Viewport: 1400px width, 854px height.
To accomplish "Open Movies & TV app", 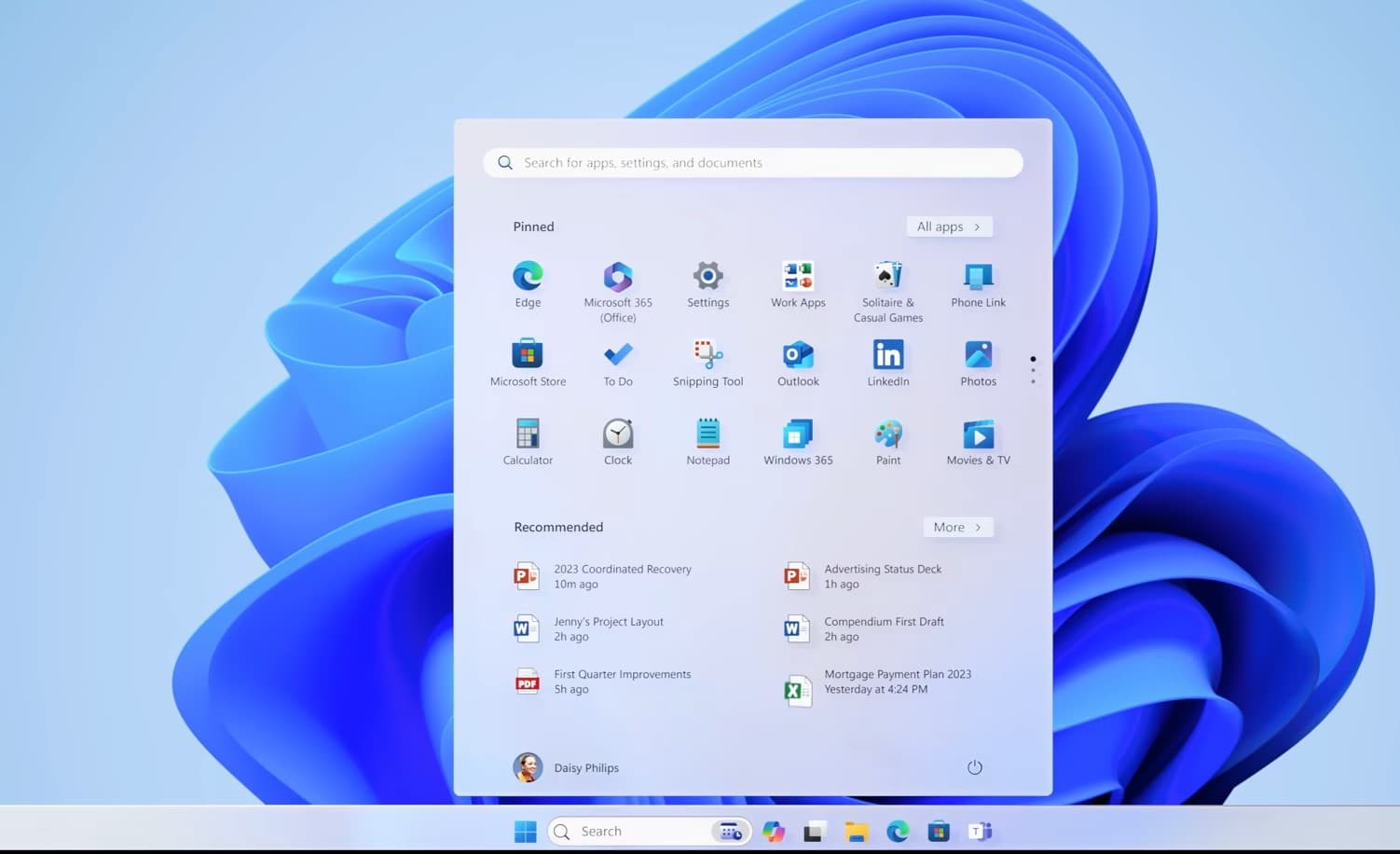I will [979, 442].
